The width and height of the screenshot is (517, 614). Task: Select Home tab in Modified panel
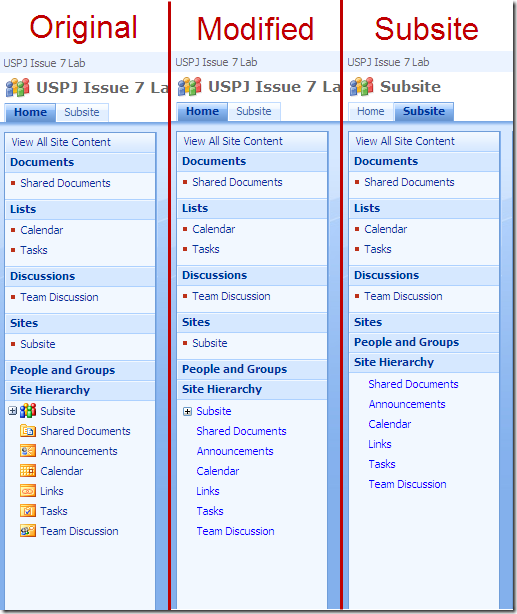click(x=202, y=112)
